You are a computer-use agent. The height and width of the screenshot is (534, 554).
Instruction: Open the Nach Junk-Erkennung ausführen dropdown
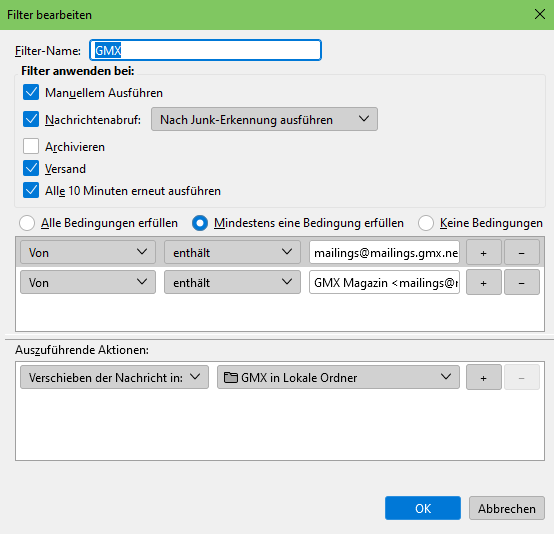264,119
